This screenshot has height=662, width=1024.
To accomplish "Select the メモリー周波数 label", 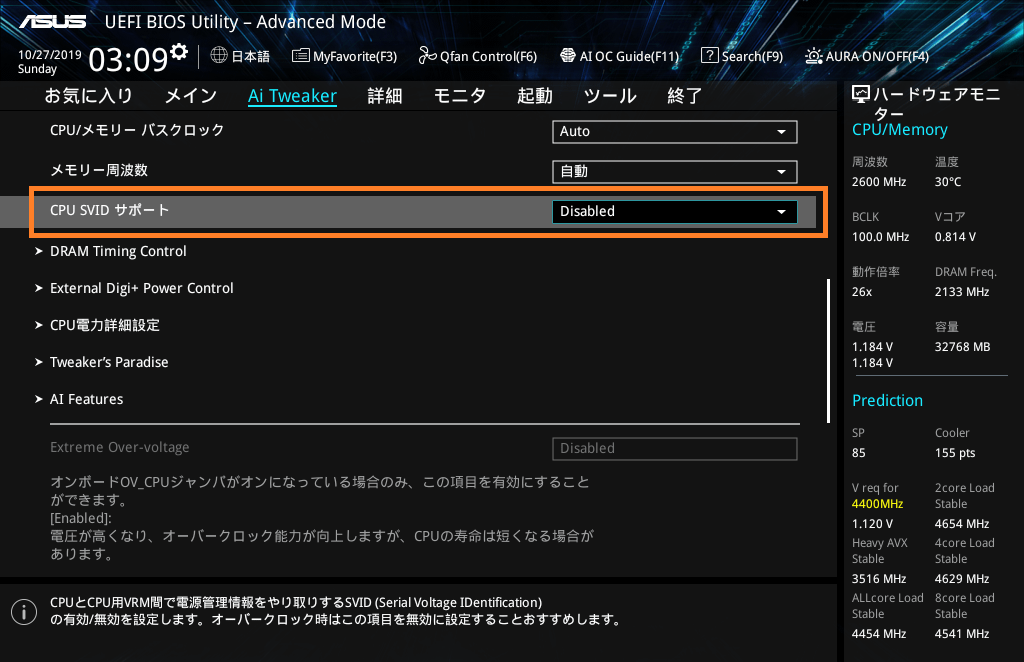I will [x=99, y=170].
